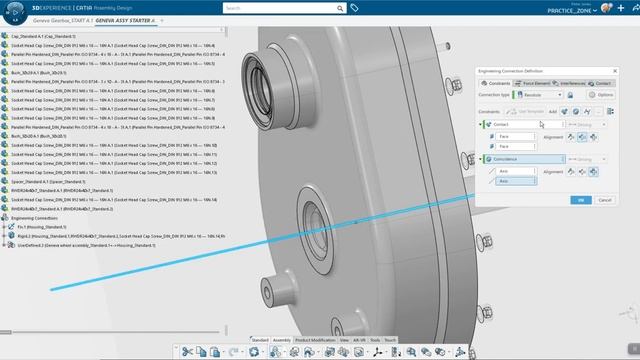Open the user profile avatar
640x360 pixels.
point(607,8)
